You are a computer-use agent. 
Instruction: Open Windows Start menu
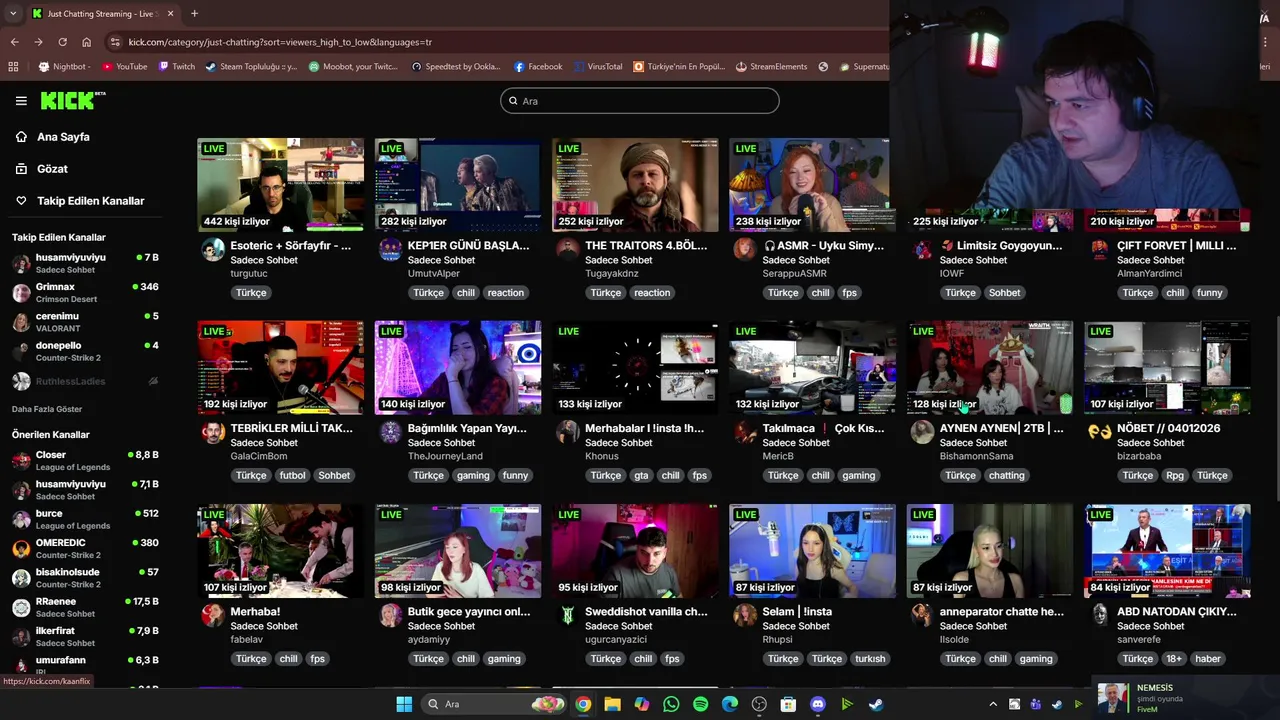(x=404, y=704)
